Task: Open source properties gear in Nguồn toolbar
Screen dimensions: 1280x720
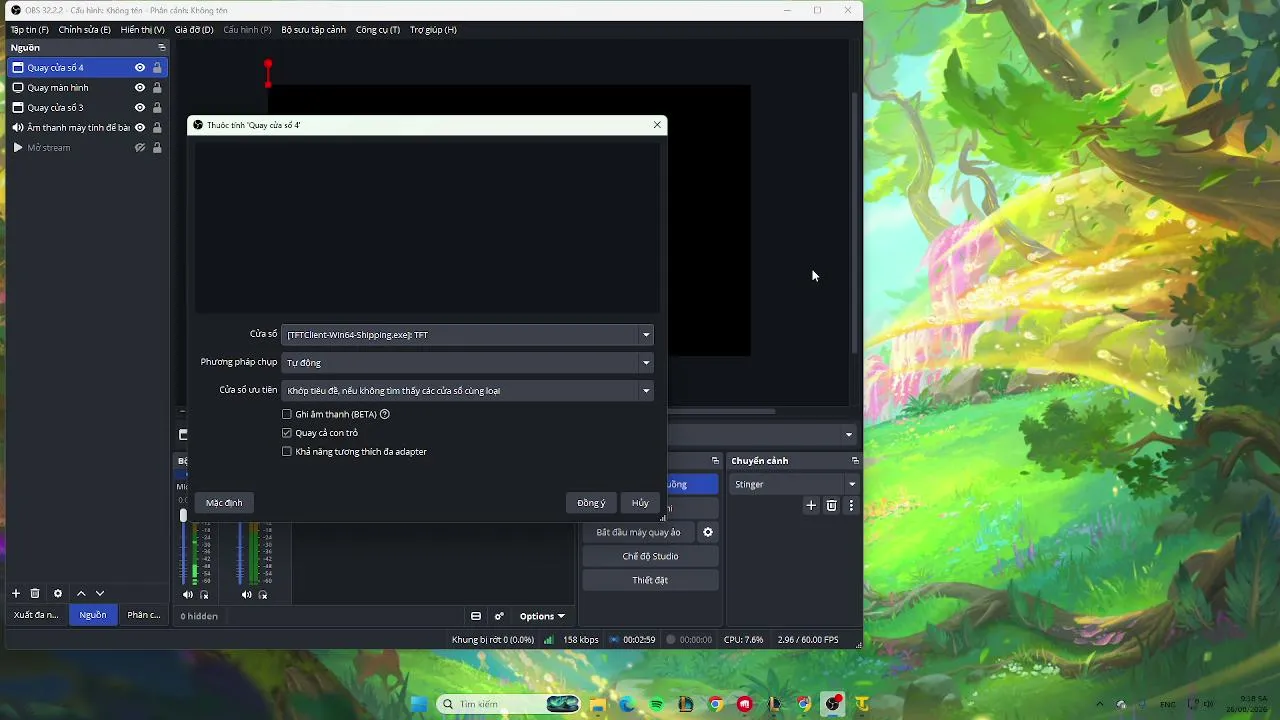Action: click(58, 594)
